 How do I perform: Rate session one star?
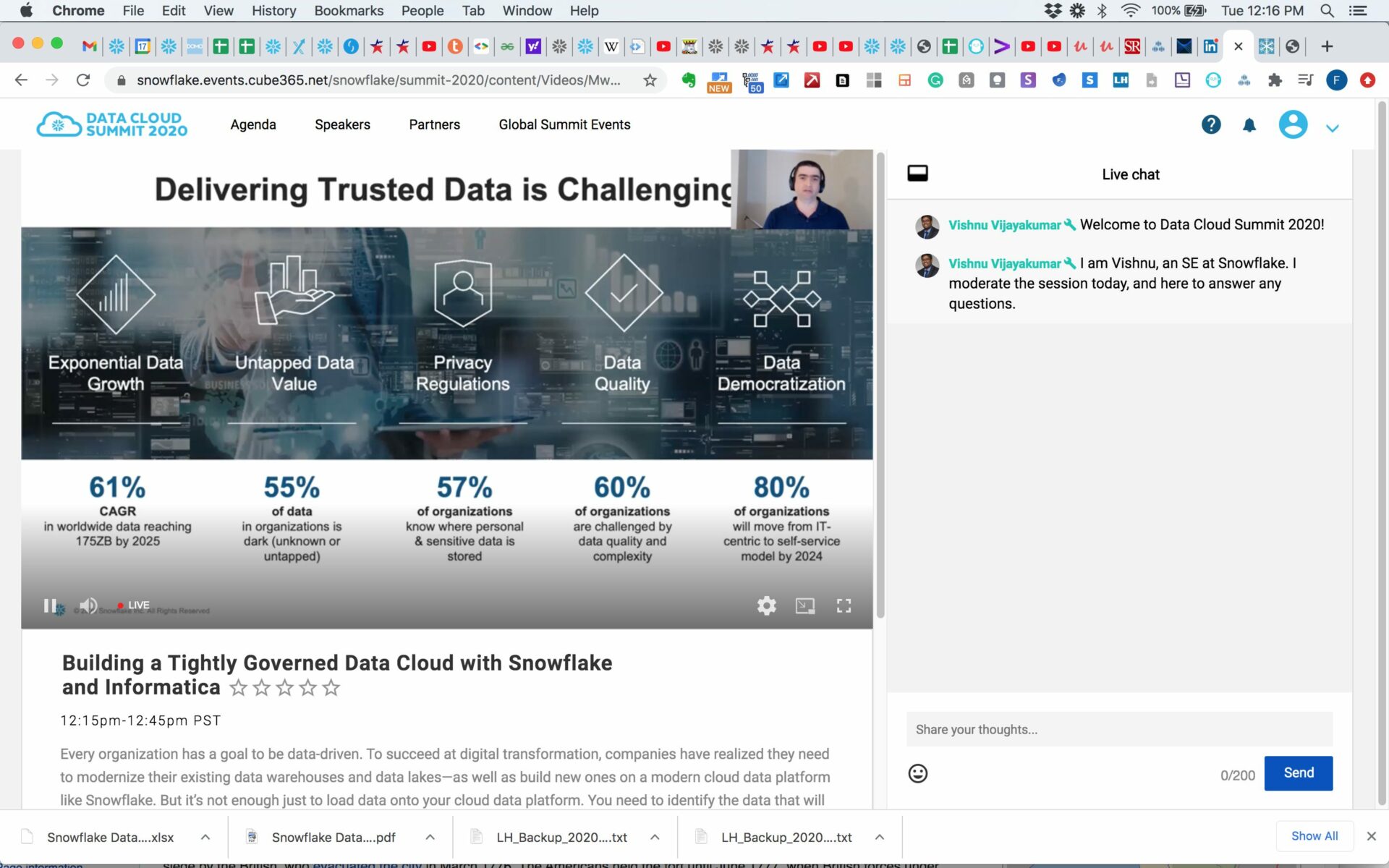click(238, 688)
